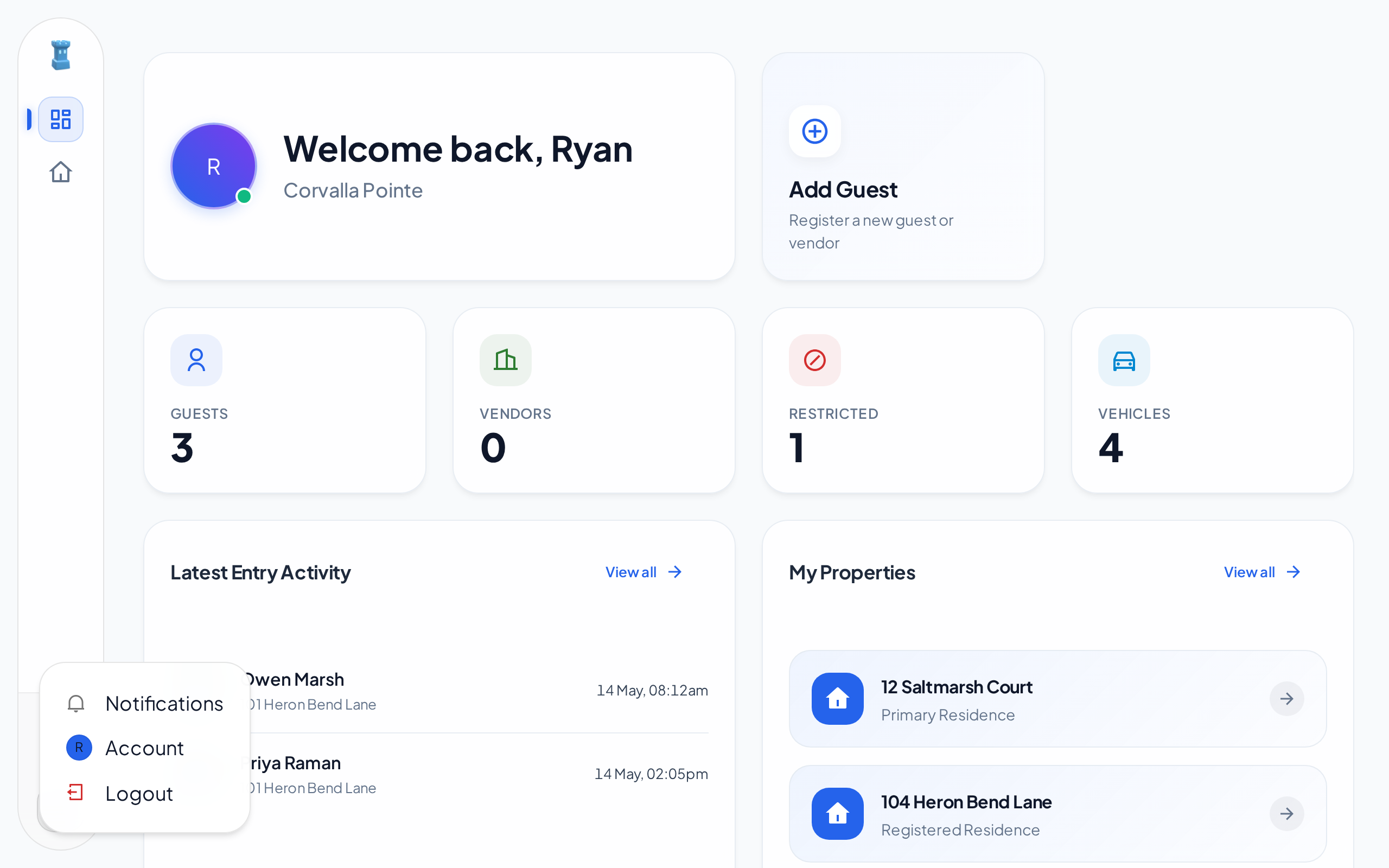
Task: Click the Primary Residence label
Action: pos(948,716)
